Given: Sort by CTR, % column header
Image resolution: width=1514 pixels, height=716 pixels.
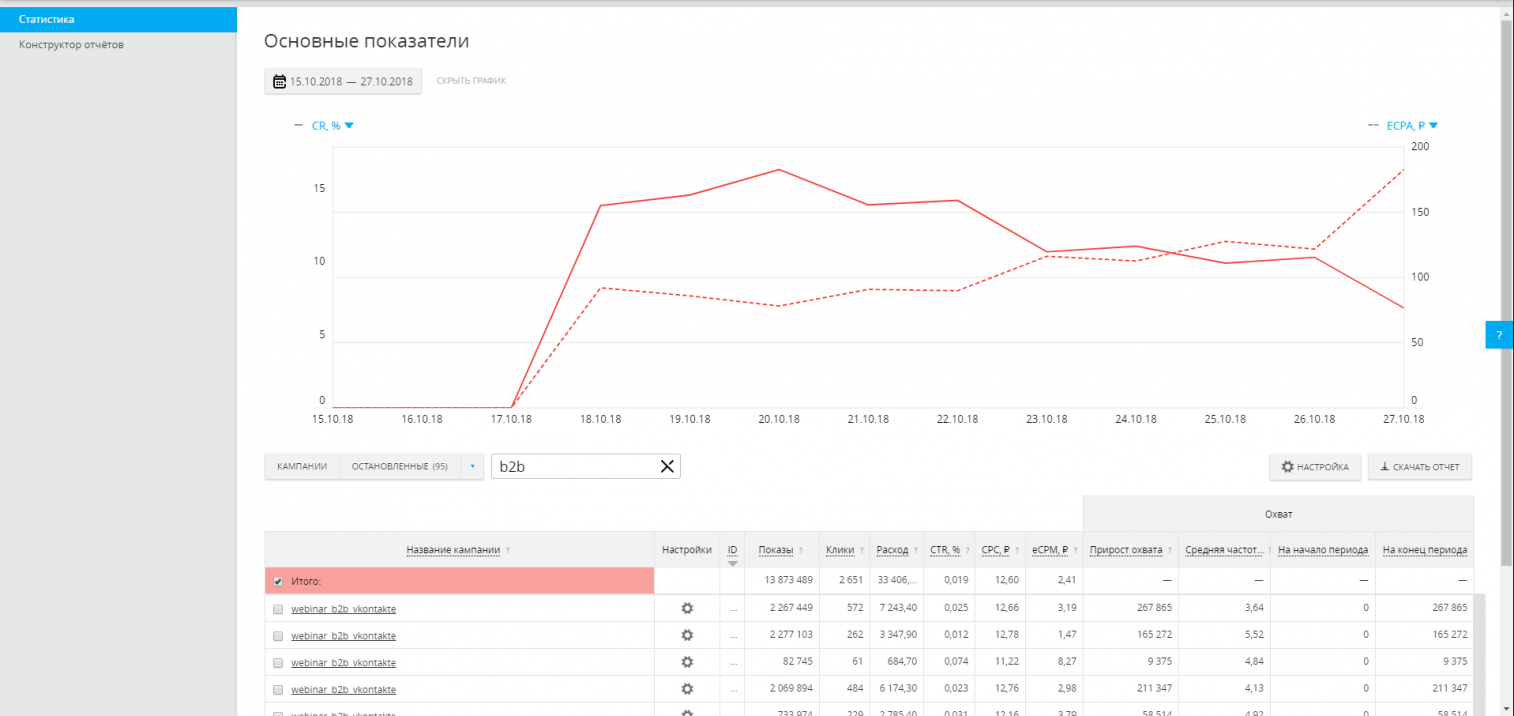Looking at the screenshot, I should click(945, 550).
